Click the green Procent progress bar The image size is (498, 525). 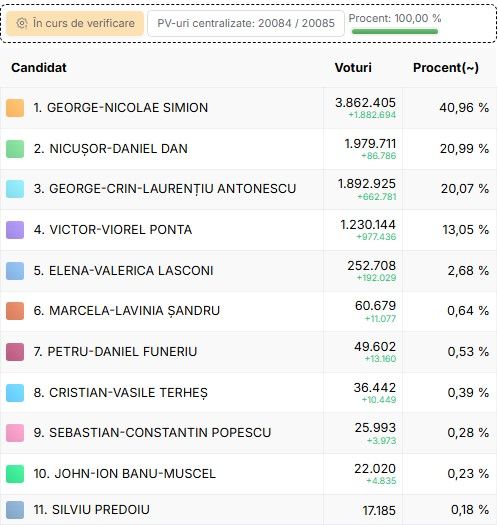[395, 31]
